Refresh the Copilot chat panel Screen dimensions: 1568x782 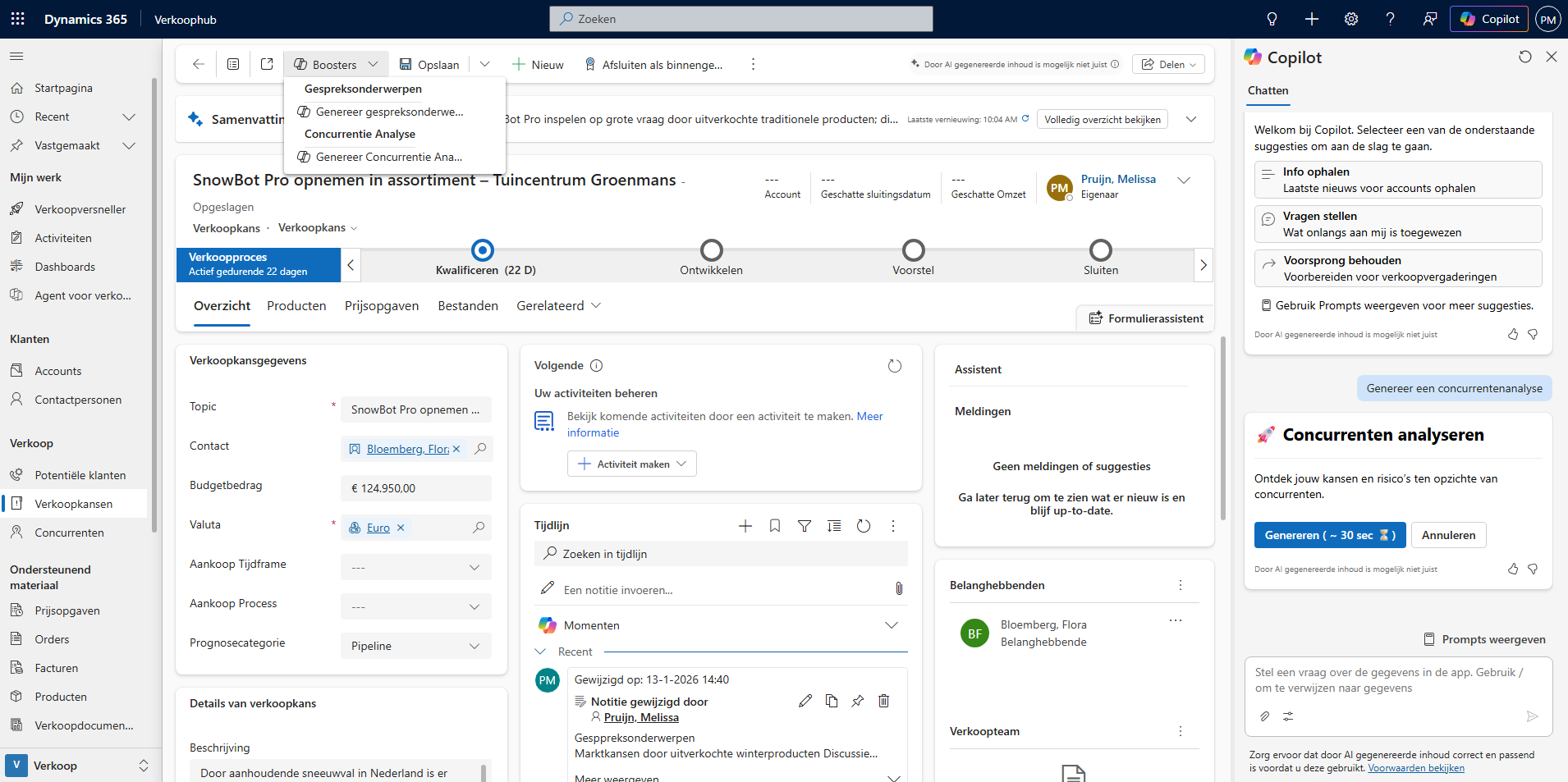pyautogui.click(x=1524, y=57)
